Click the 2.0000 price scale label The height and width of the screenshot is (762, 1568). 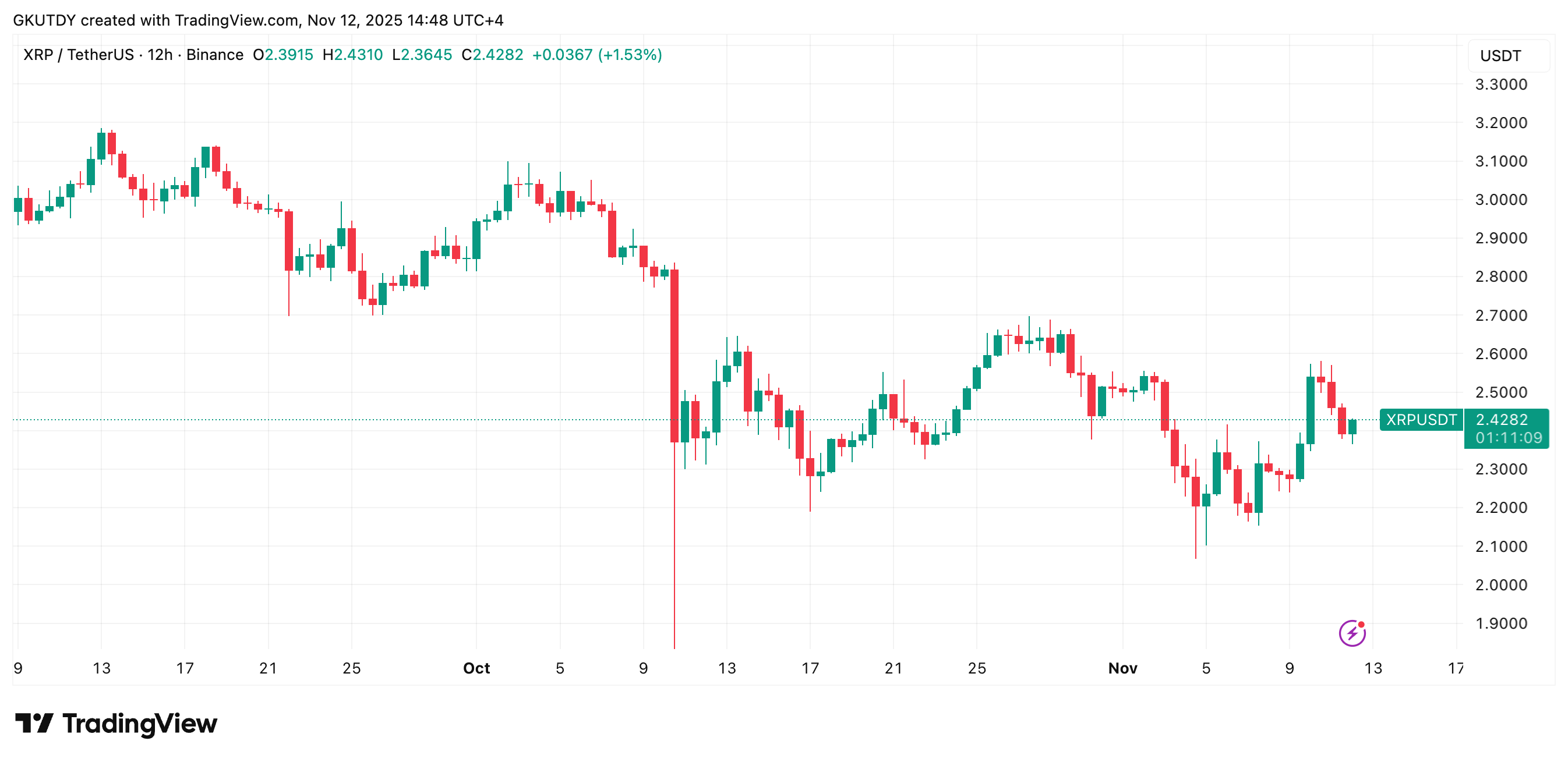coord(1501,585)
